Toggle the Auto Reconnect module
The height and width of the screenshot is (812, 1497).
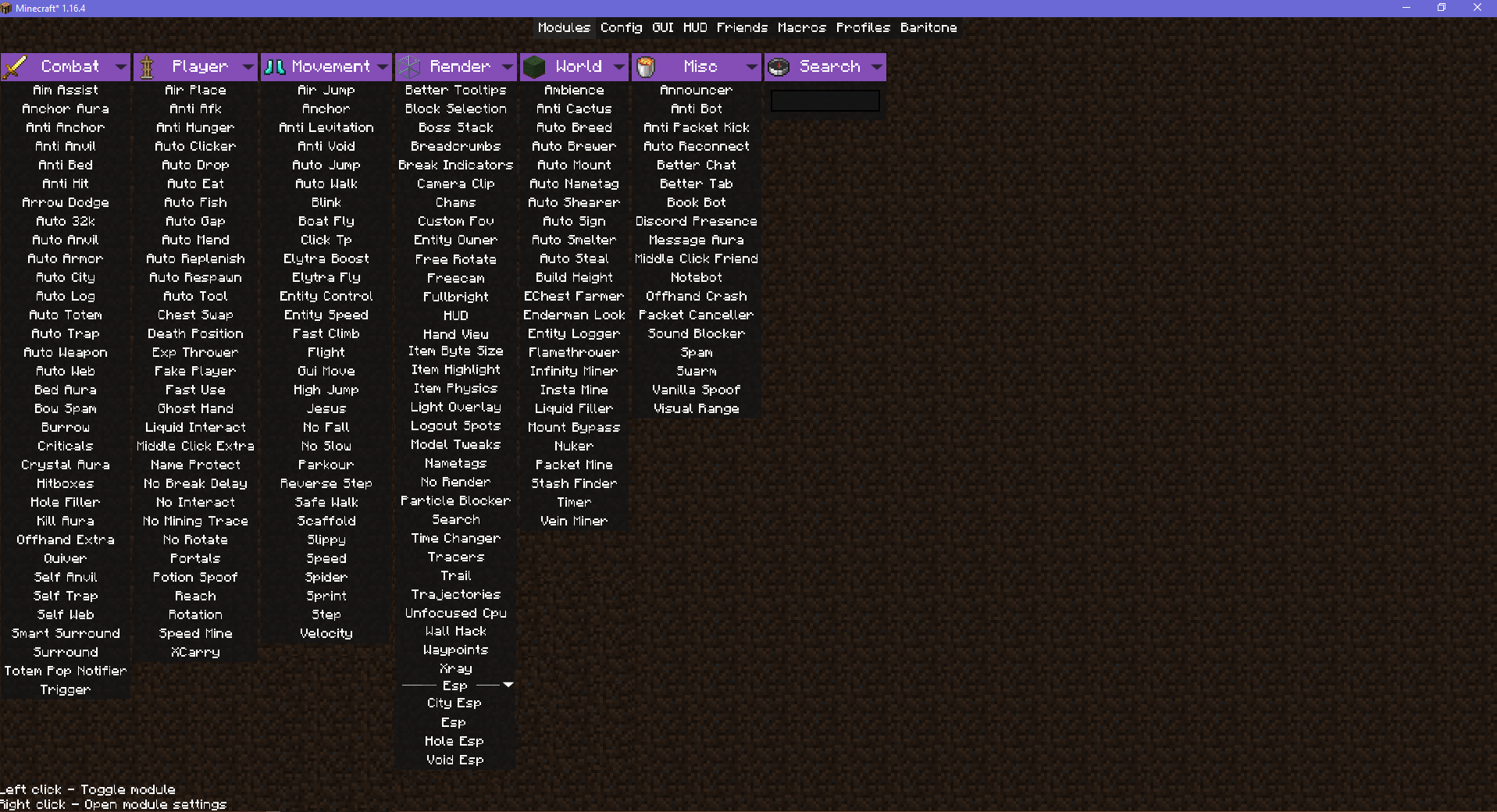click(x=697, y=146)
